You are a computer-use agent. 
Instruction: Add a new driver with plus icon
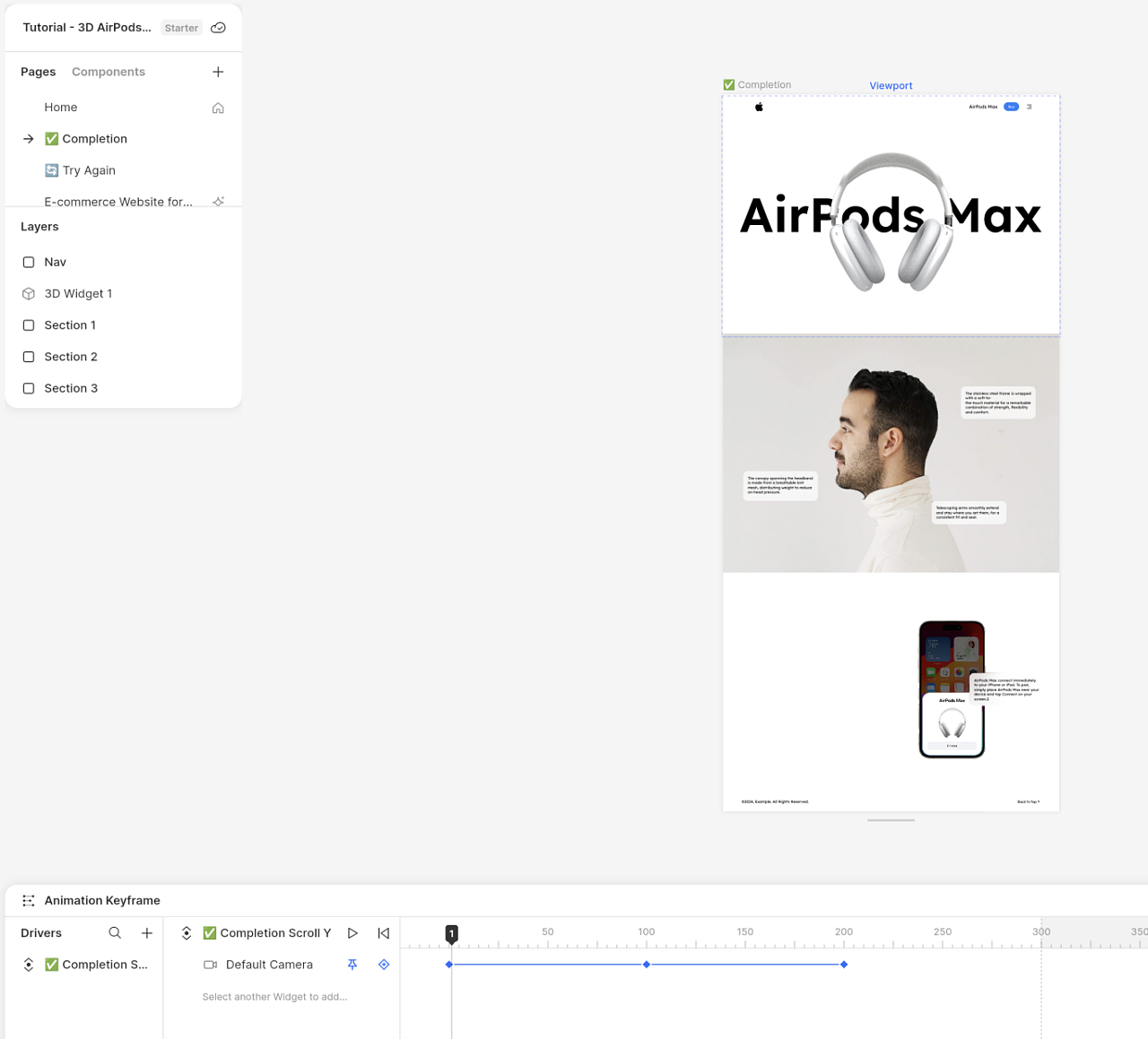[147, 933]
